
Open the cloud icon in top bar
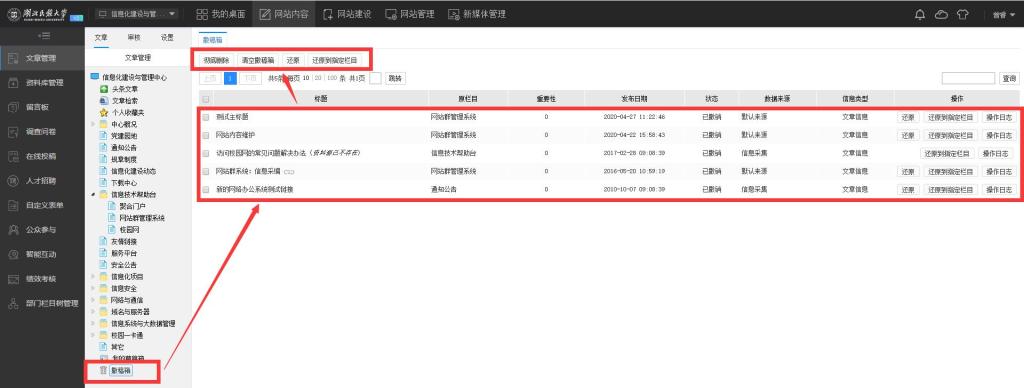pos(941,14)
